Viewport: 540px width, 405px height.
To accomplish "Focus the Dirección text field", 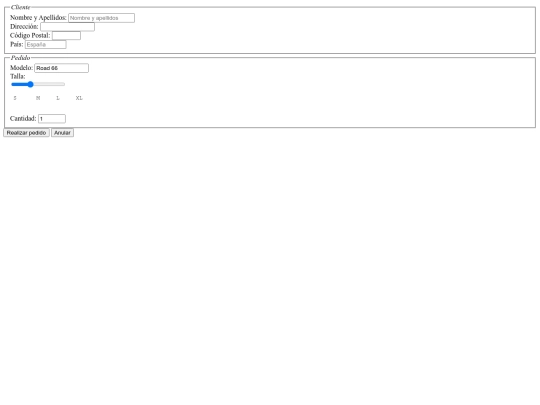I will click(x=67, y=27).
